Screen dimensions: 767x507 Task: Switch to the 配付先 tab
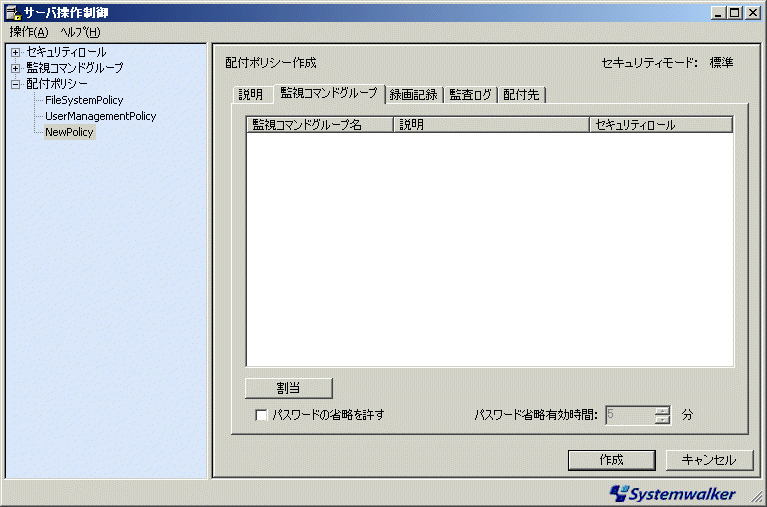click(521, 94)
